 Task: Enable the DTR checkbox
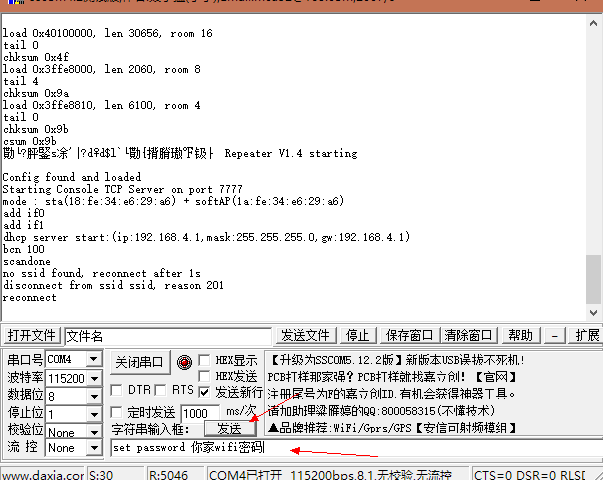click(116, 390)
